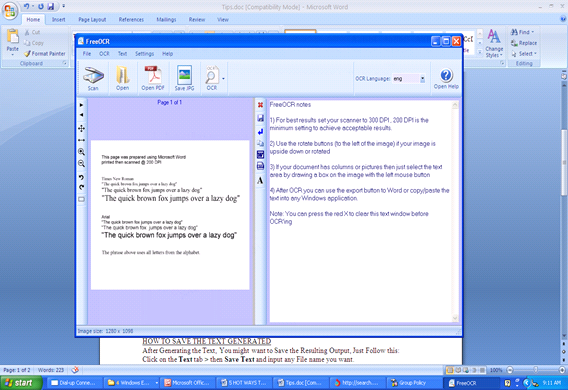
Task: Click the RTF export icon below Word export
Action: click(260, 166)
